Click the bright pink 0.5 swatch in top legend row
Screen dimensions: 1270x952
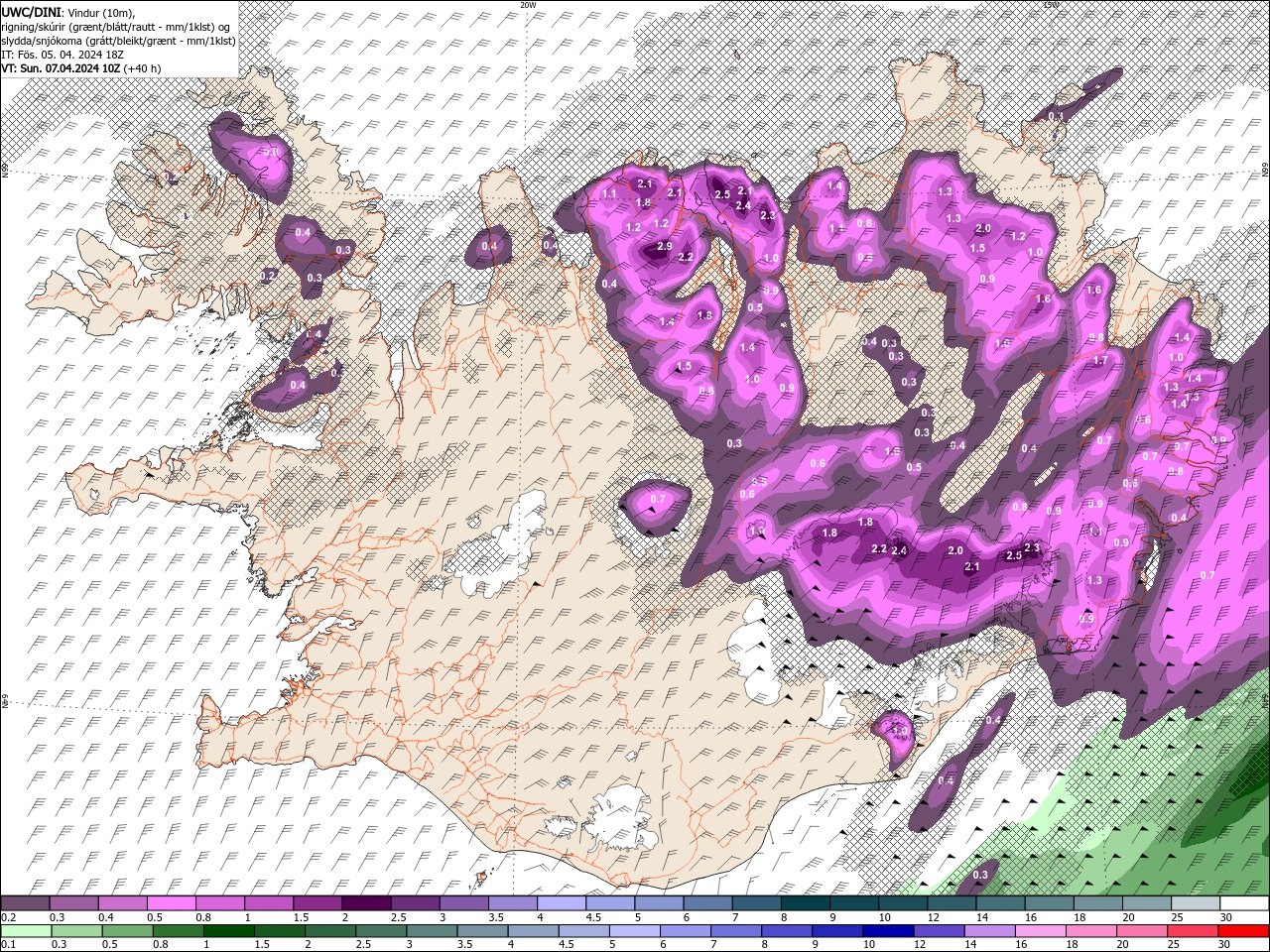tap(171, 903)
